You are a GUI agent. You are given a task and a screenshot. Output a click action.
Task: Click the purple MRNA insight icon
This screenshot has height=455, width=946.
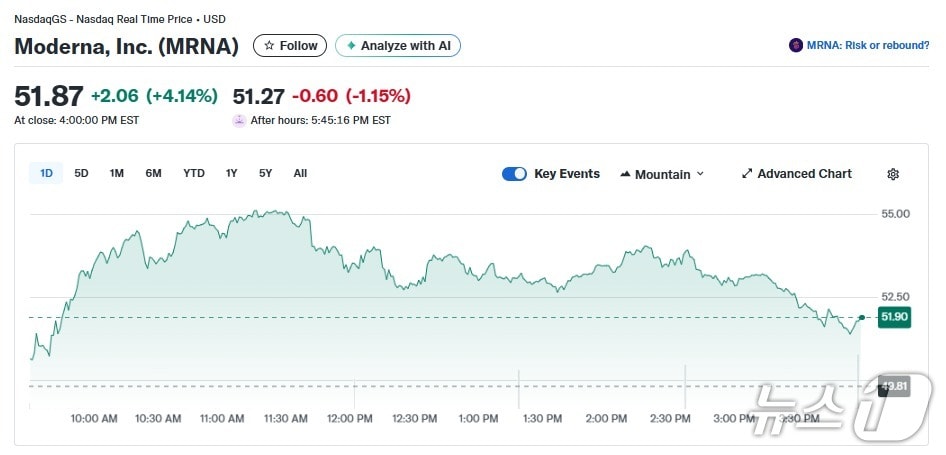[x=796, y=45]
